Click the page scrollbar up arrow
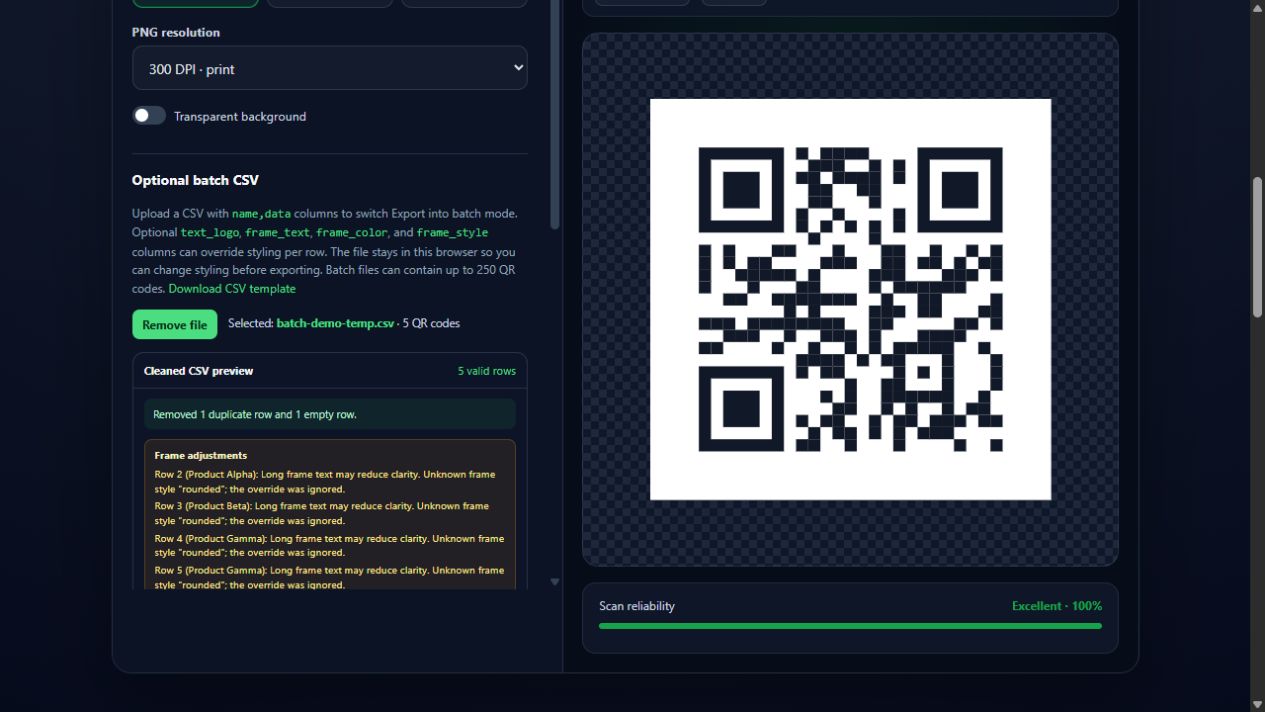Image resolution: width=1265 pixels, height=712 pixels. click(1257, 7)
